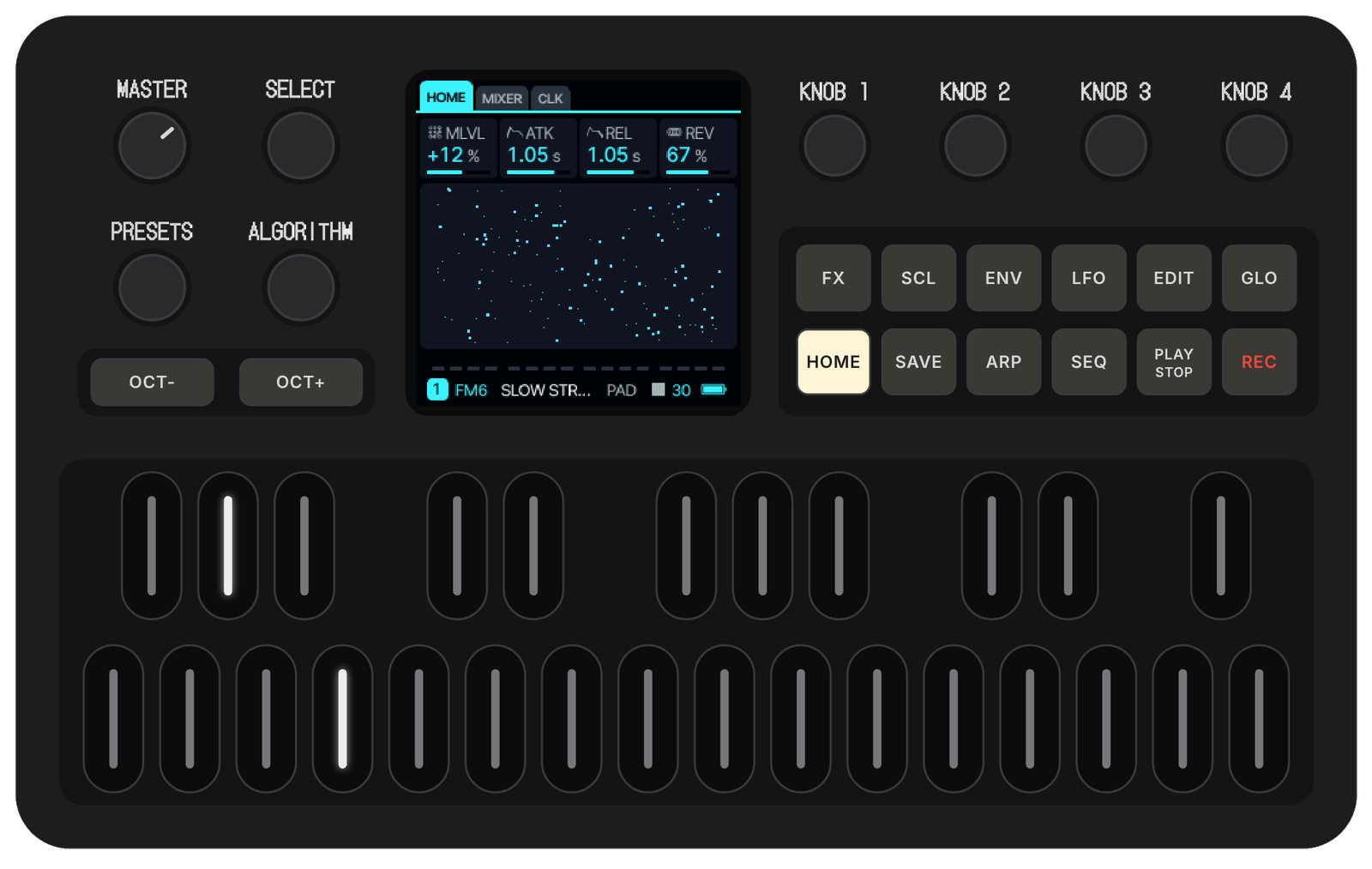The image size is (1372, 869).
Task: Click the KNOB 2 dial
Action: [974, 146]
